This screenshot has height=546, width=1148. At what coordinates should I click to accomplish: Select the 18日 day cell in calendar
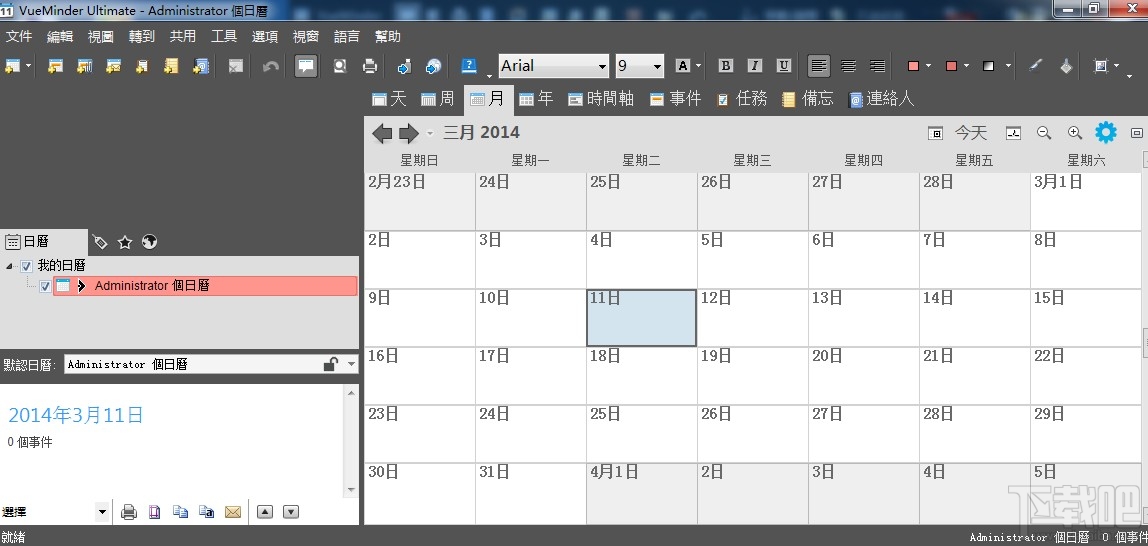(x=641, y=375)
